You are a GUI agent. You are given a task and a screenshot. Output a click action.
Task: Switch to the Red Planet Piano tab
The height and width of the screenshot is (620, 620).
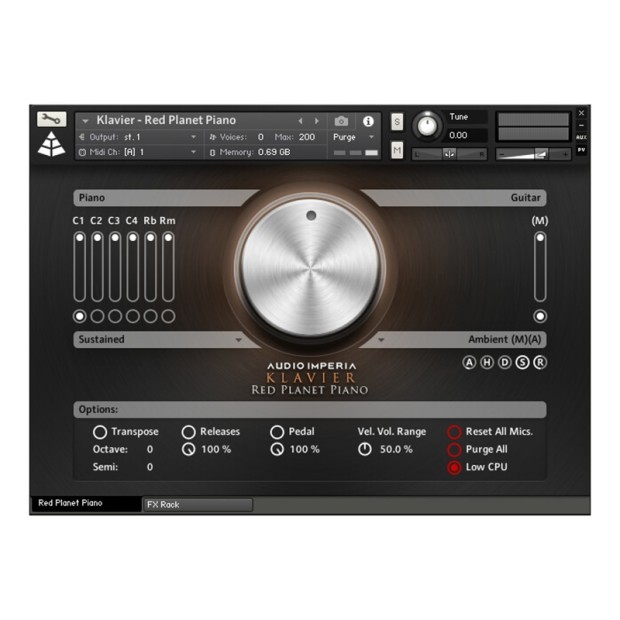click(x=87, y=503)
